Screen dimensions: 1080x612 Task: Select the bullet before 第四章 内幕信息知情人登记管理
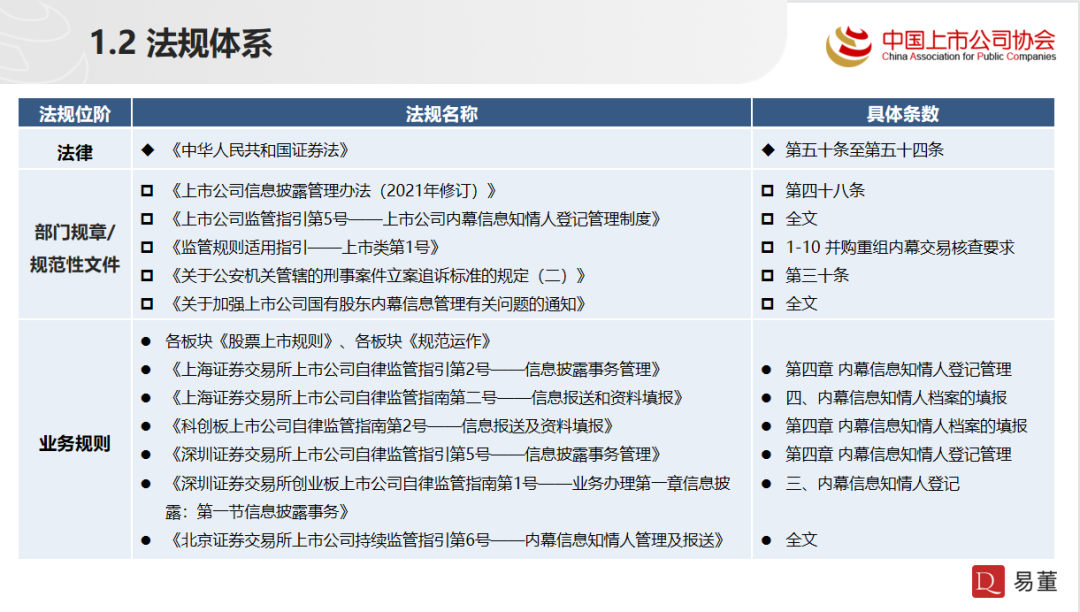[x=767, y=369]
